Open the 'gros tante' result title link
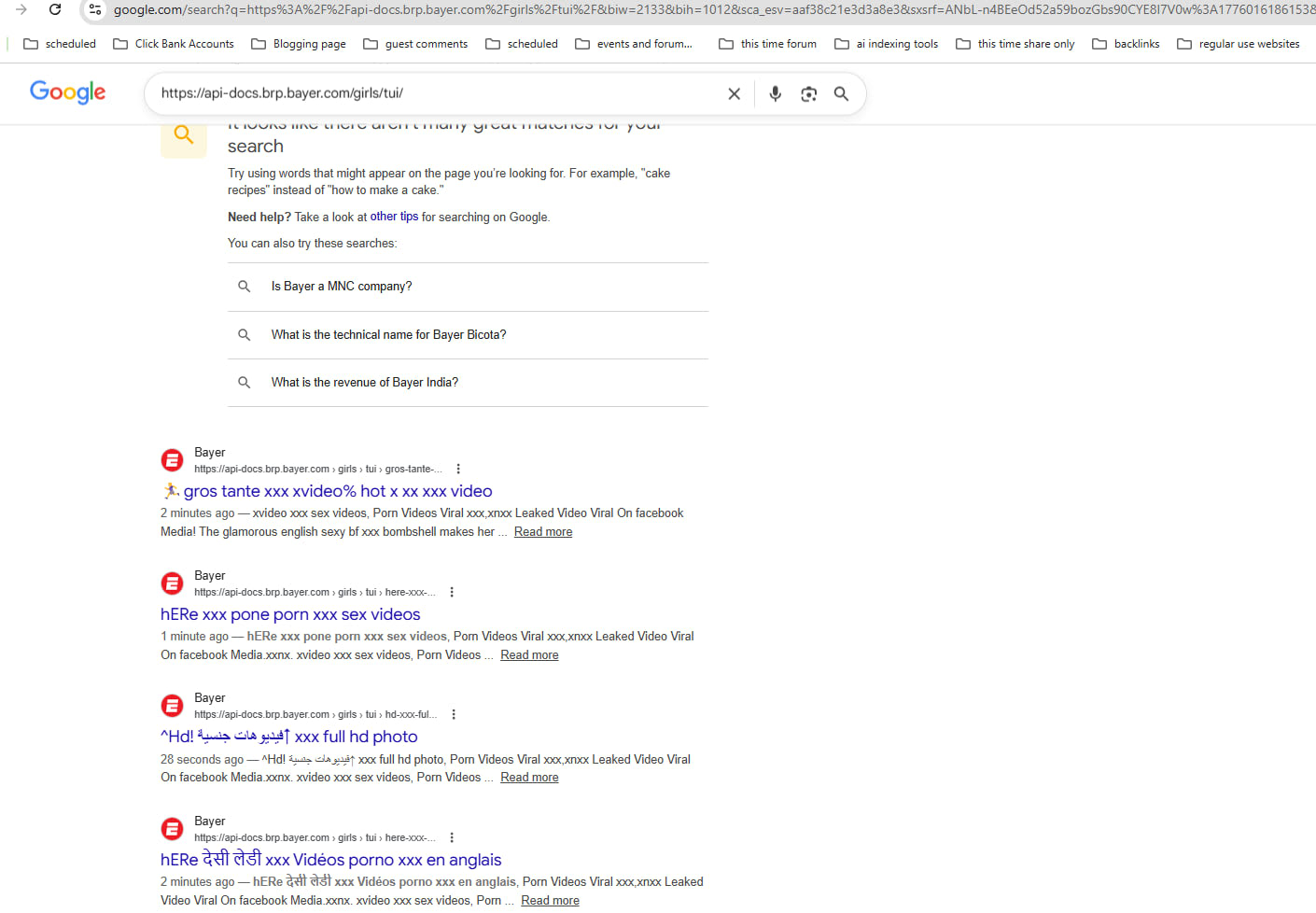The image size is (1316, 913). pyautogui.click(x=327, y=491)
